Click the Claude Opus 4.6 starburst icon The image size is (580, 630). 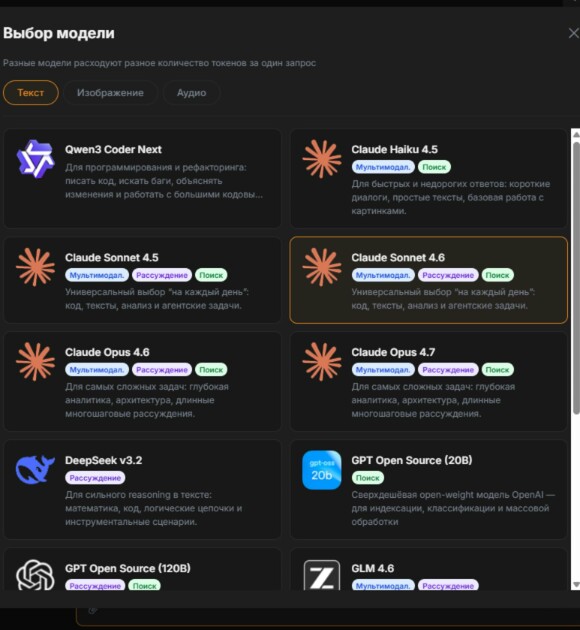pos(35,362)
